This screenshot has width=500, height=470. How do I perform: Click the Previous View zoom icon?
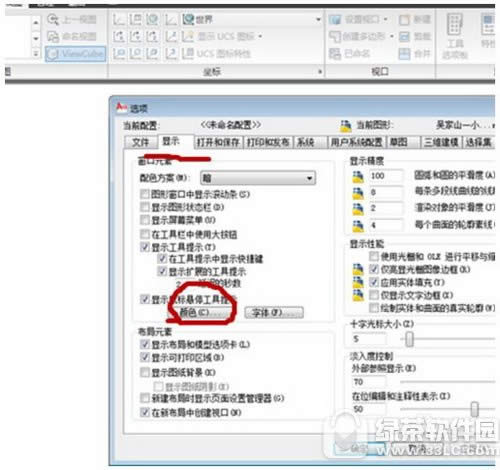(x=53, y=19)
